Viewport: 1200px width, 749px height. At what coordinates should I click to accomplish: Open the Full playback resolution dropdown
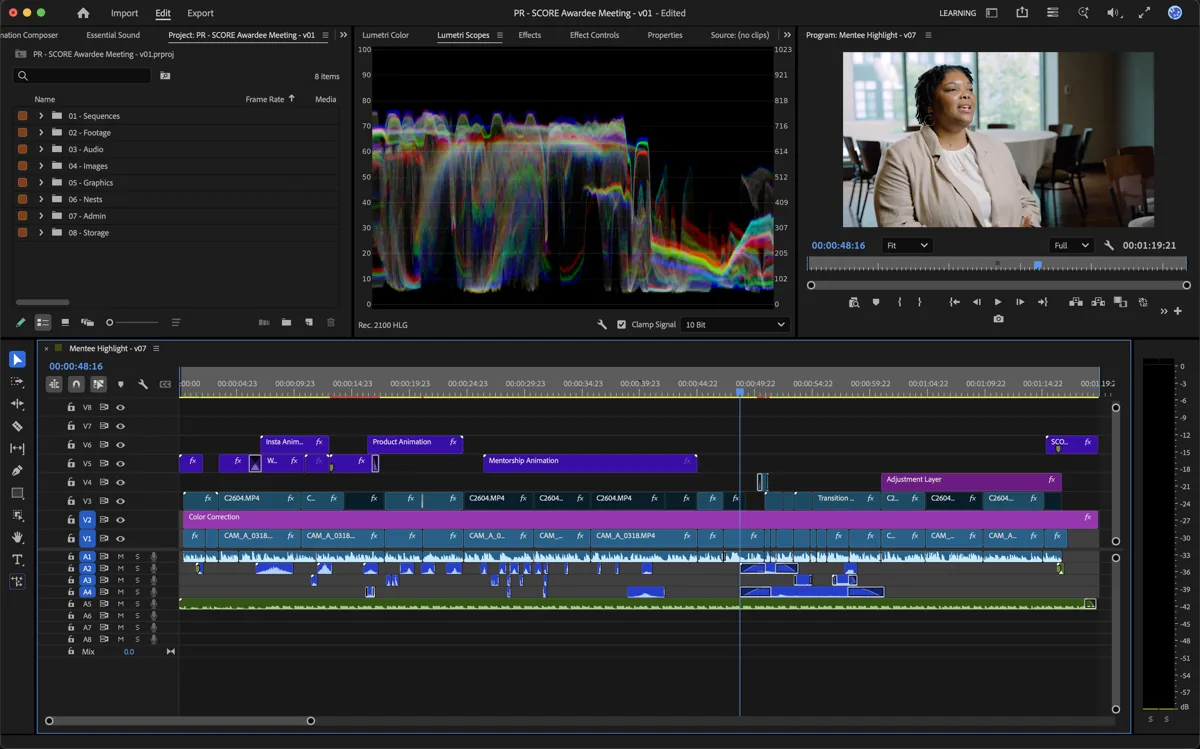[x=1070, y=245]
